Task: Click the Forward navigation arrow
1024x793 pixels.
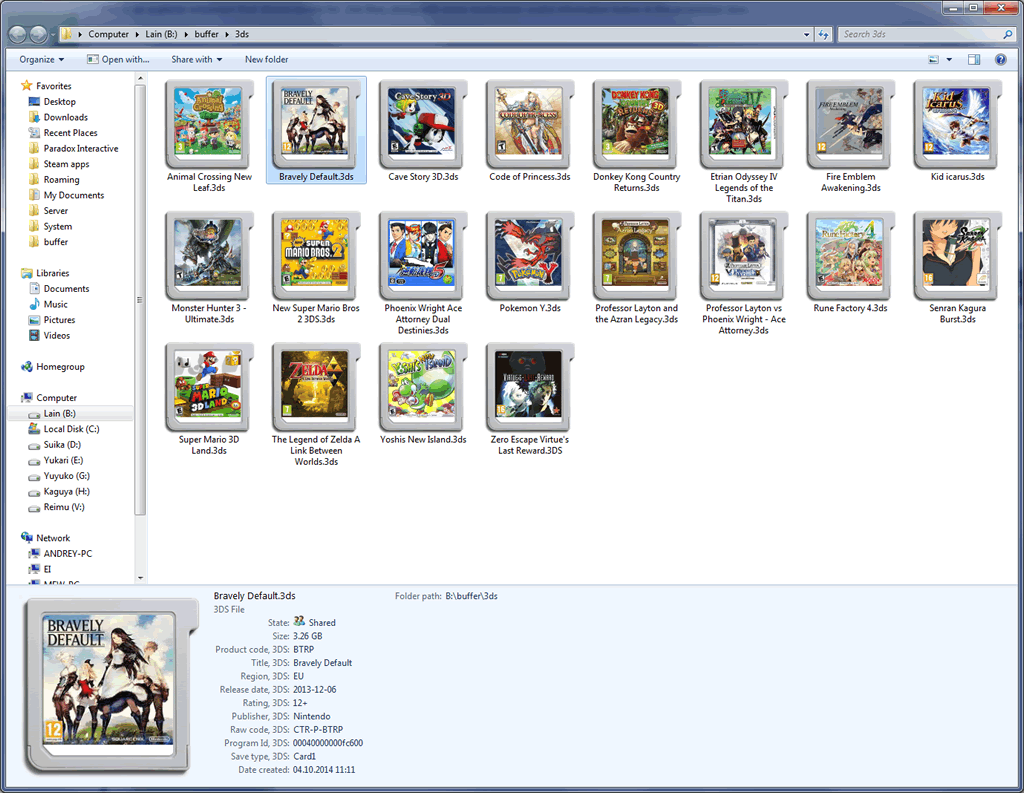Action: coord(39,34)
